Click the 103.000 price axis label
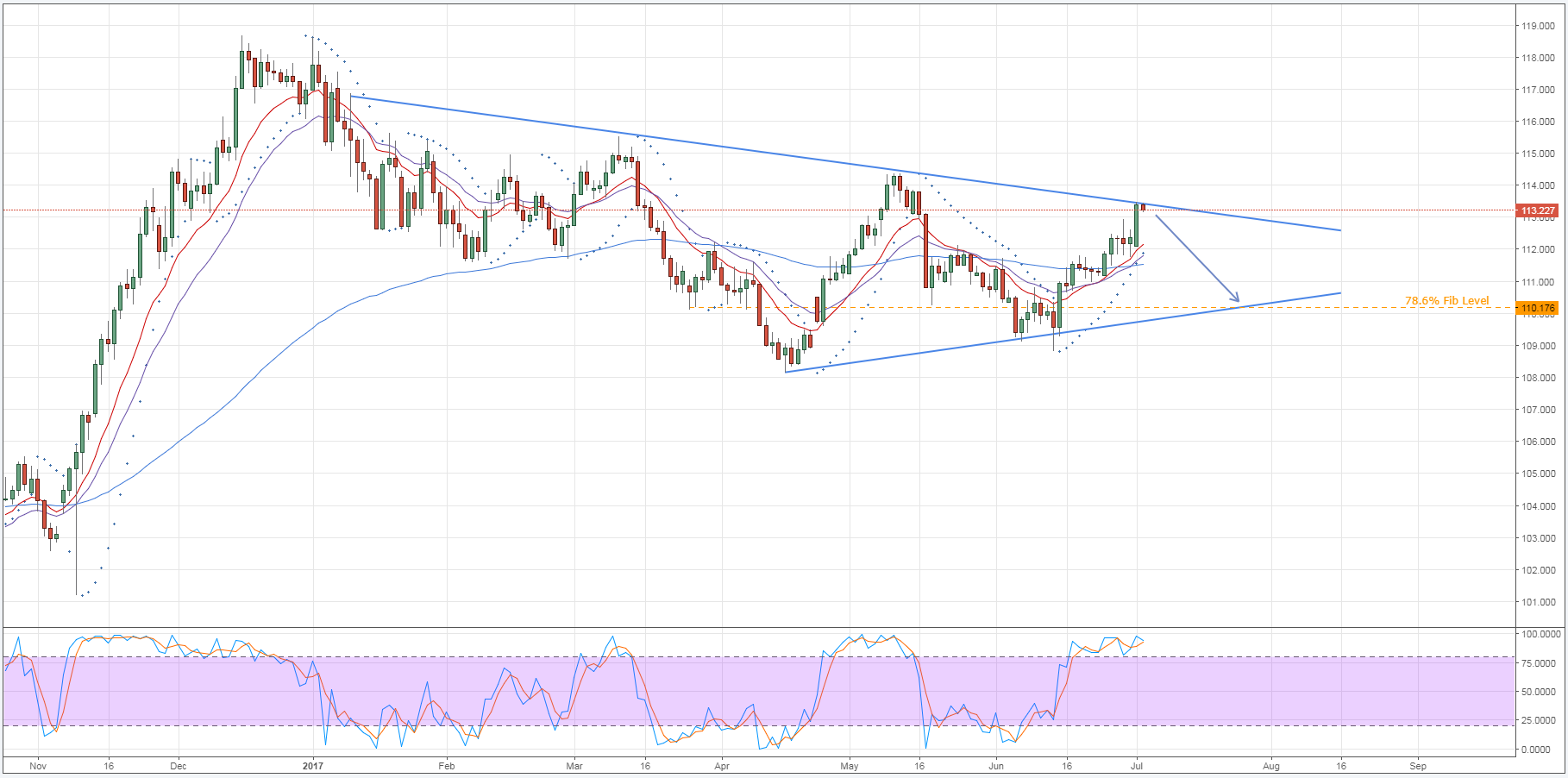This screenshot has height=778, width=1568. 1539,538
